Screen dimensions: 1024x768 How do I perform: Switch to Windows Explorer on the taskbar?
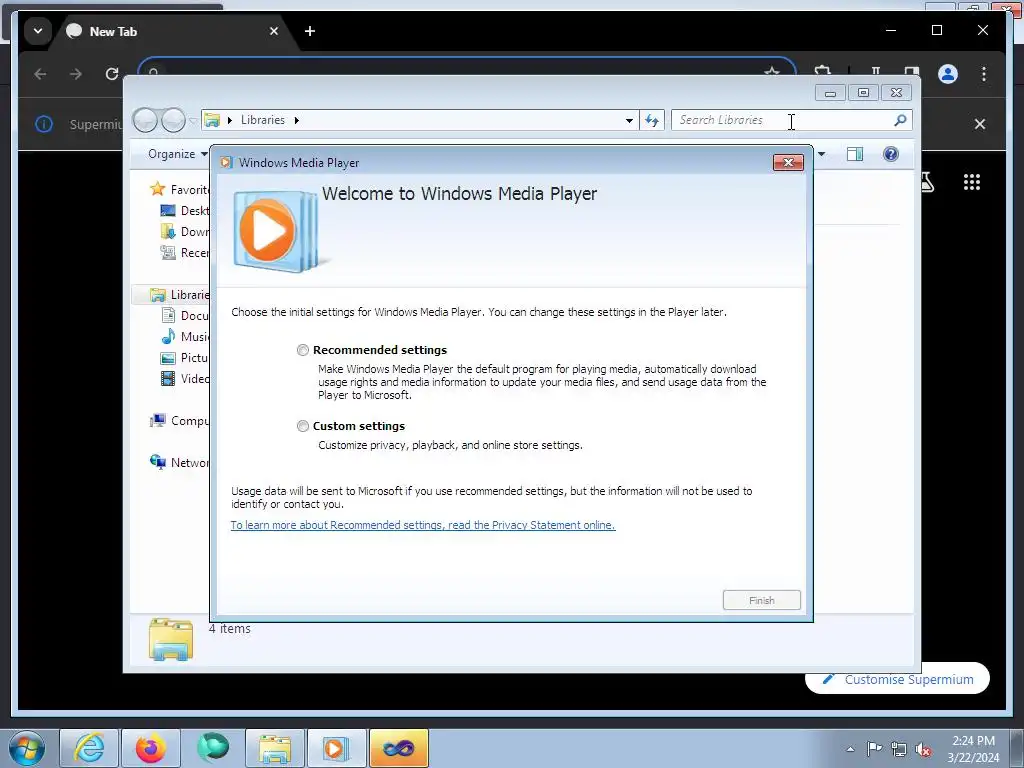[275, 748]
